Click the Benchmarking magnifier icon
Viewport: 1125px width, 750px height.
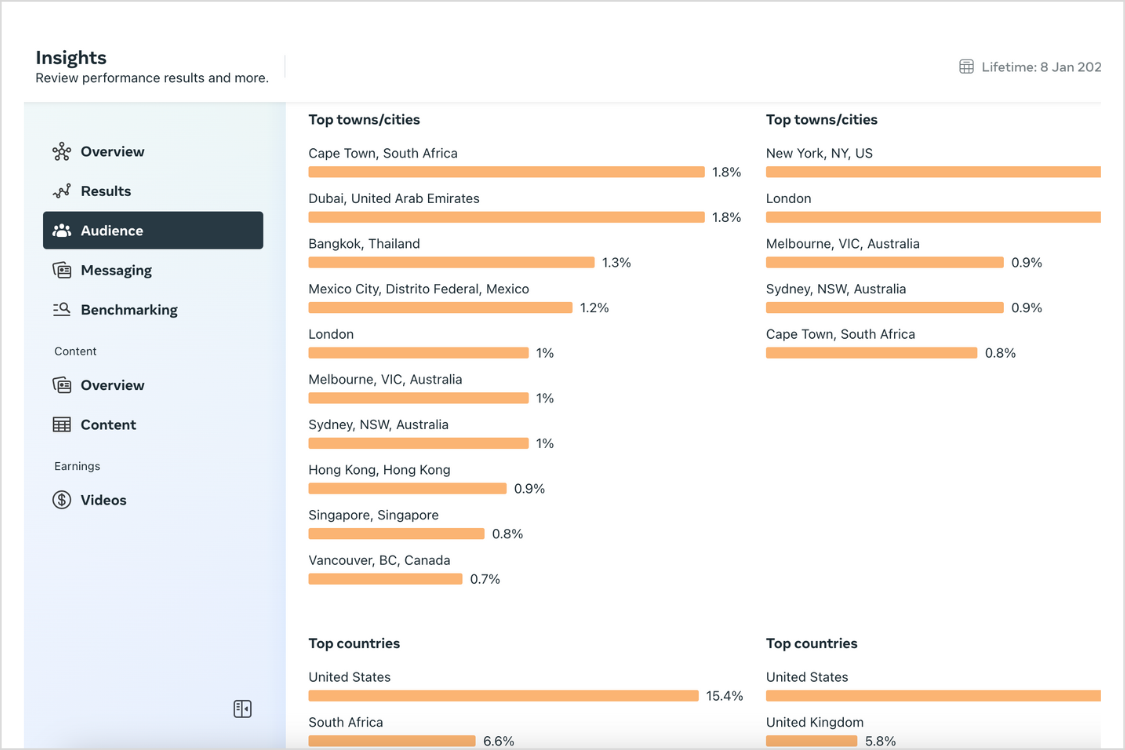(x=62, y=309)
